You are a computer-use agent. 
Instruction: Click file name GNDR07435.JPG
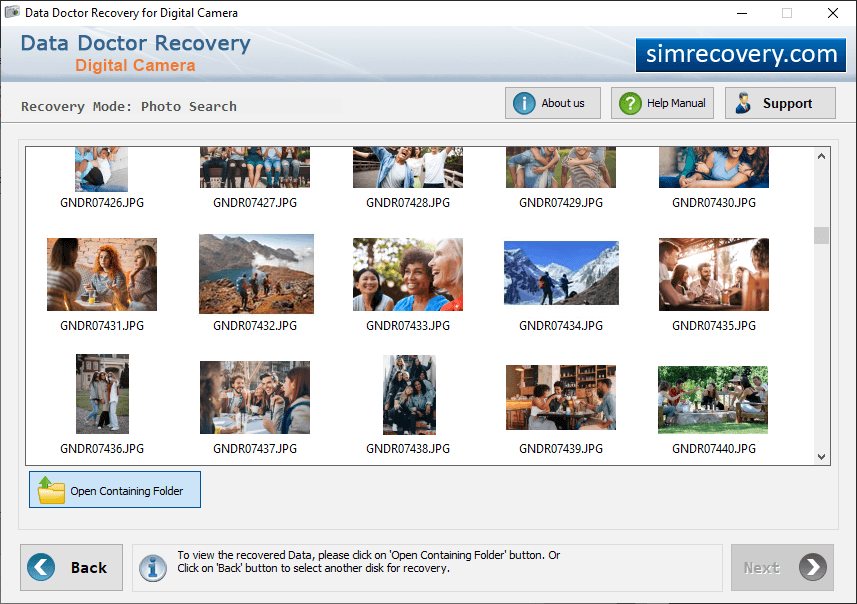714,326
